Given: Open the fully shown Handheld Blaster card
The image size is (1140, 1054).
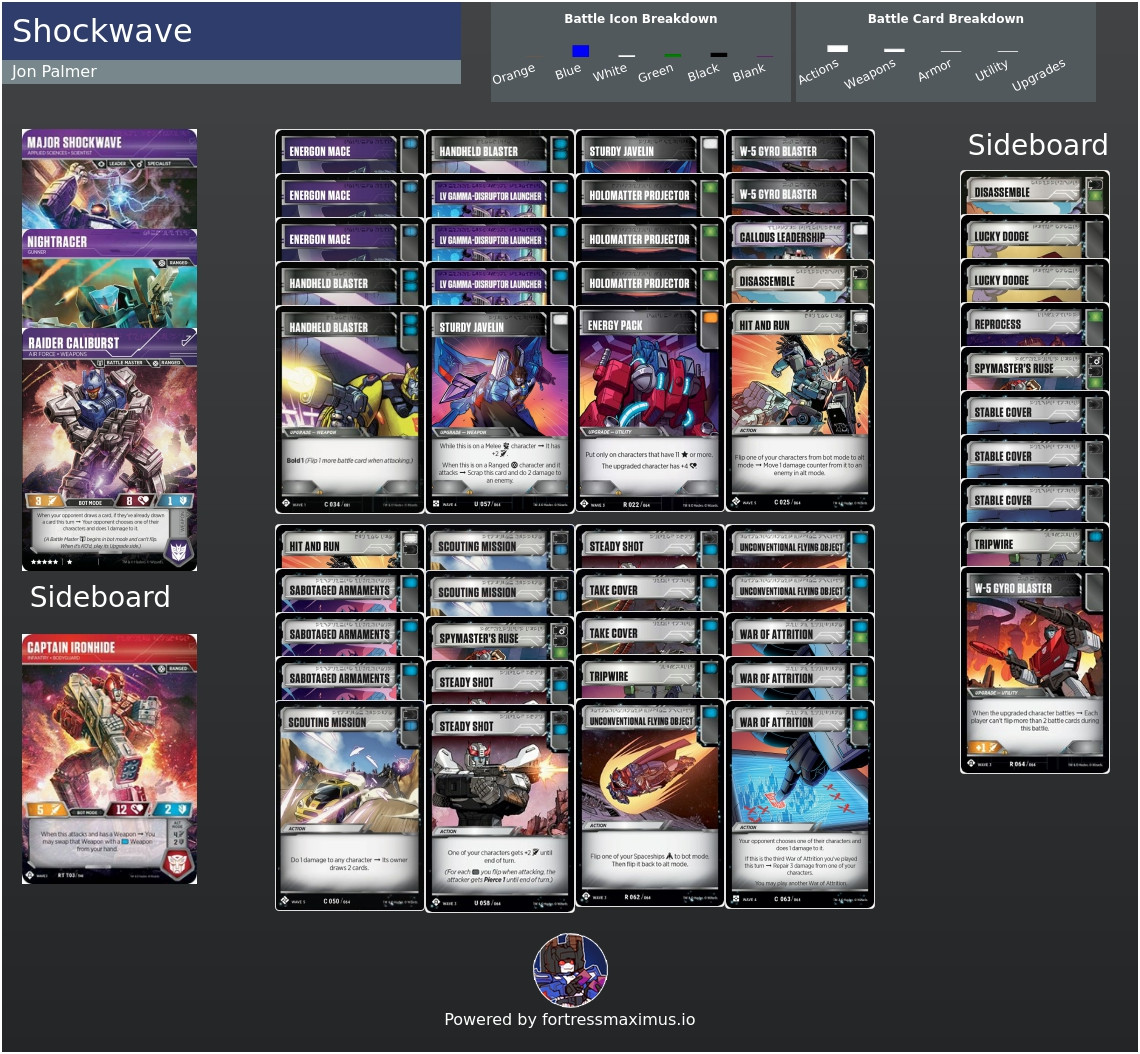Looking at the screenshot, I should (350, 410).
